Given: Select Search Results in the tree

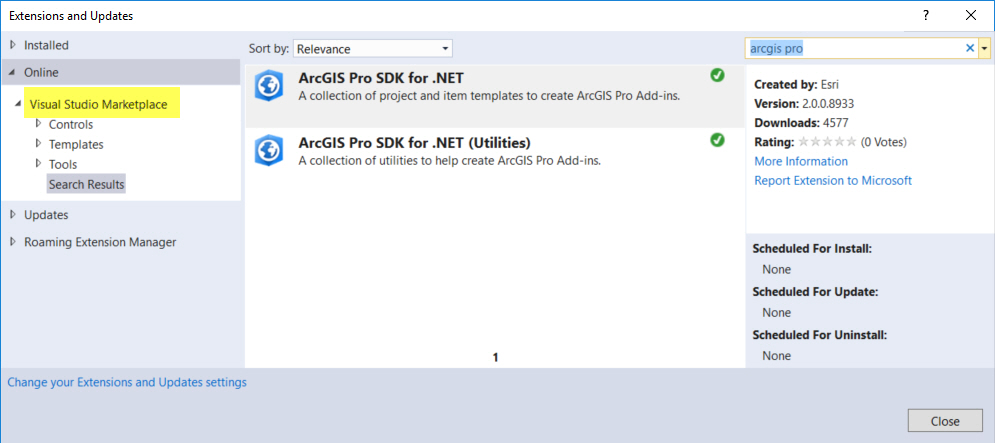Looking at the screenshot, I should [x=87, y=184].
